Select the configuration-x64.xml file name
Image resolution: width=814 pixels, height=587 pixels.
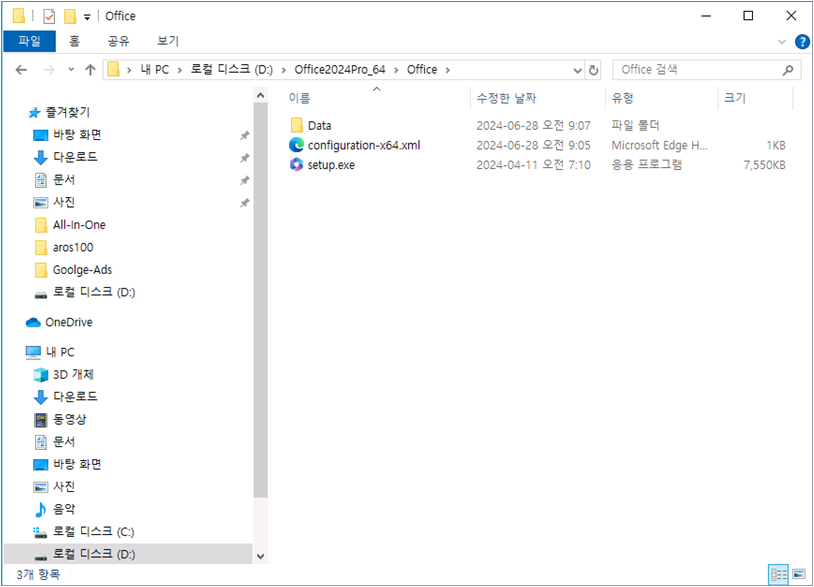(x=364, y=145)
